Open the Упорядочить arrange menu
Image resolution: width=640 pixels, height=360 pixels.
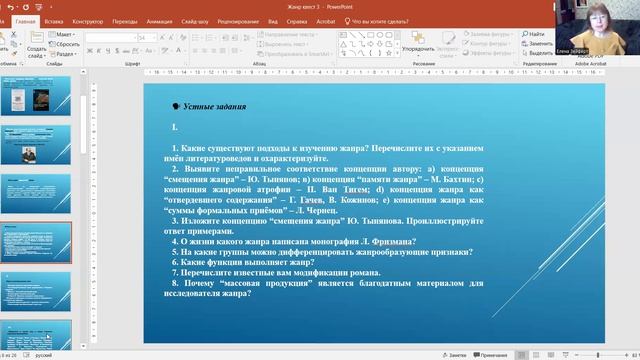pos(418,43)
